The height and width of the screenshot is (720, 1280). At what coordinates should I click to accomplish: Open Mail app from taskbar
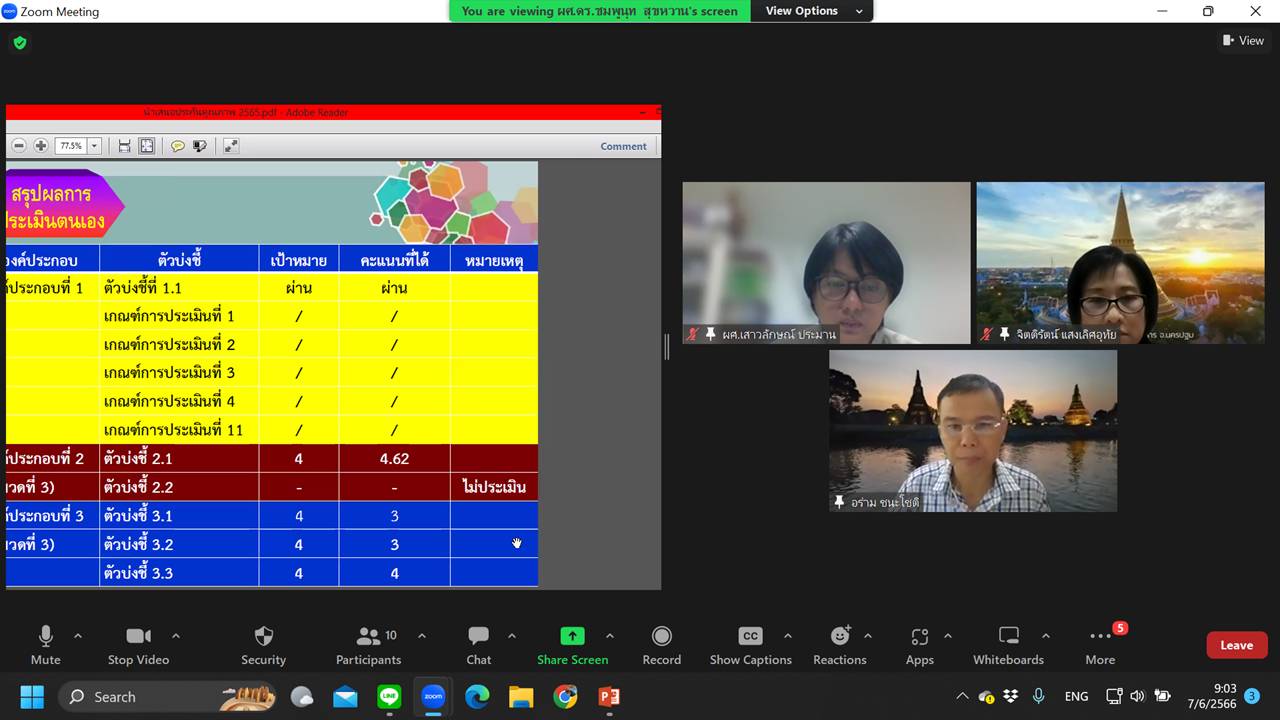point(345,696)
